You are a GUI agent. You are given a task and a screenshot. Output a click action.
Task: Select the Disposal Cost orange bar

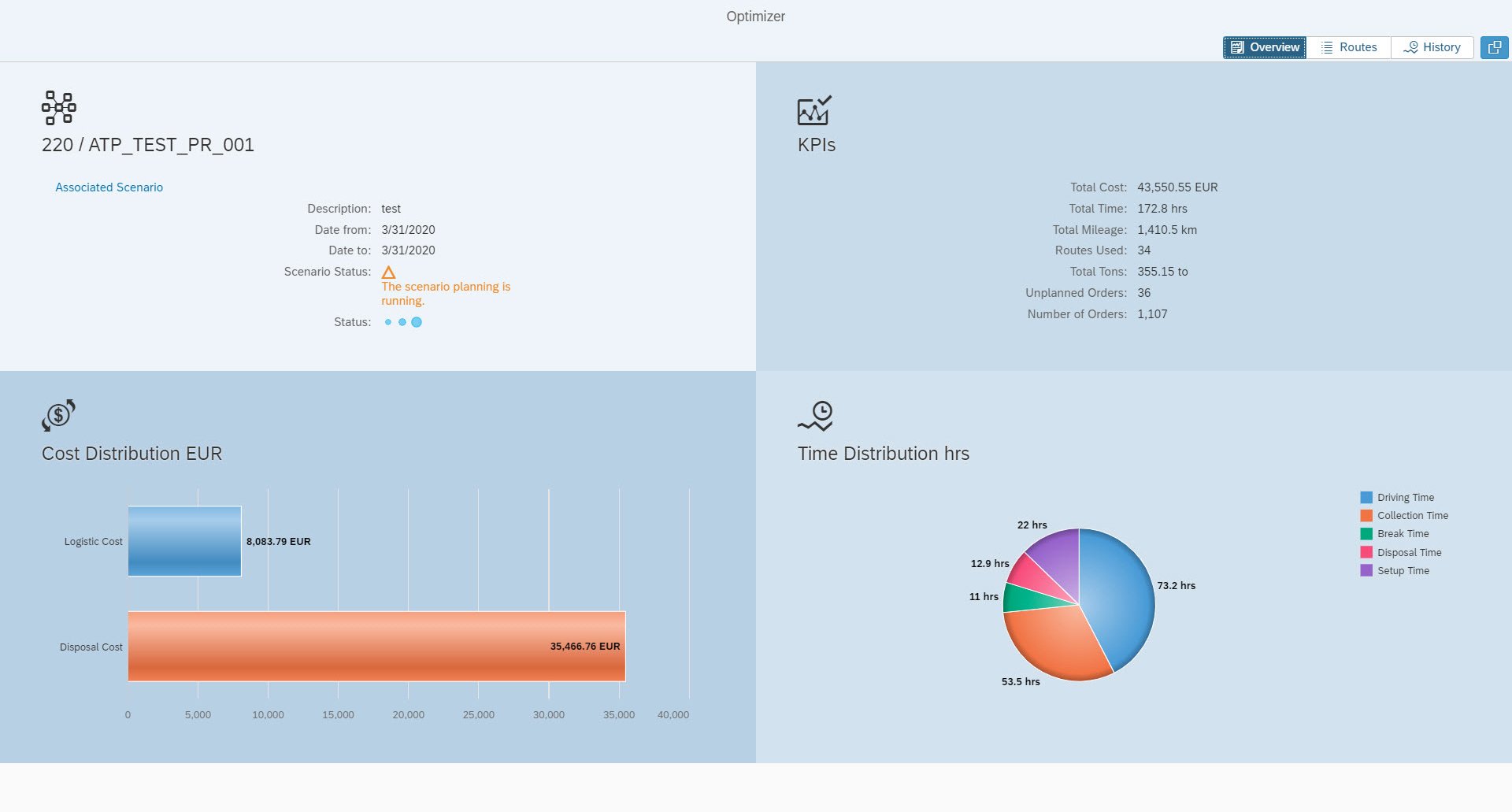click(x=376, y=646)
